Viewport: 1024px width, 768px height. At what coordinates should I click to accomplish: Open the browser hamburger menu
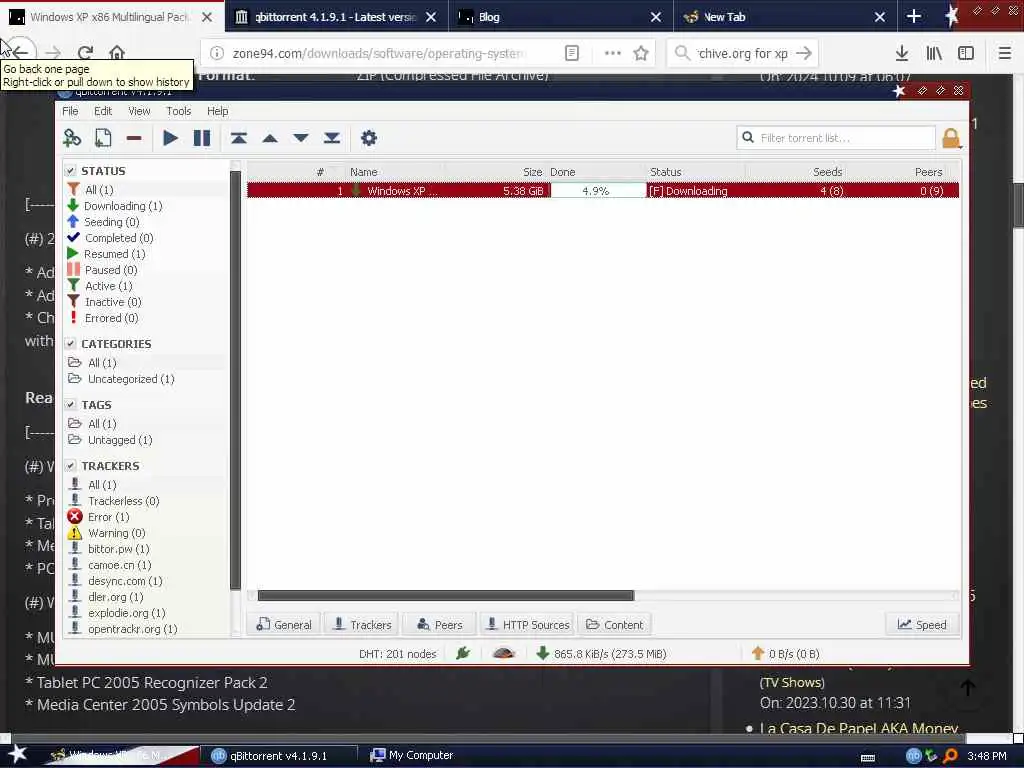click(1004, 53)
